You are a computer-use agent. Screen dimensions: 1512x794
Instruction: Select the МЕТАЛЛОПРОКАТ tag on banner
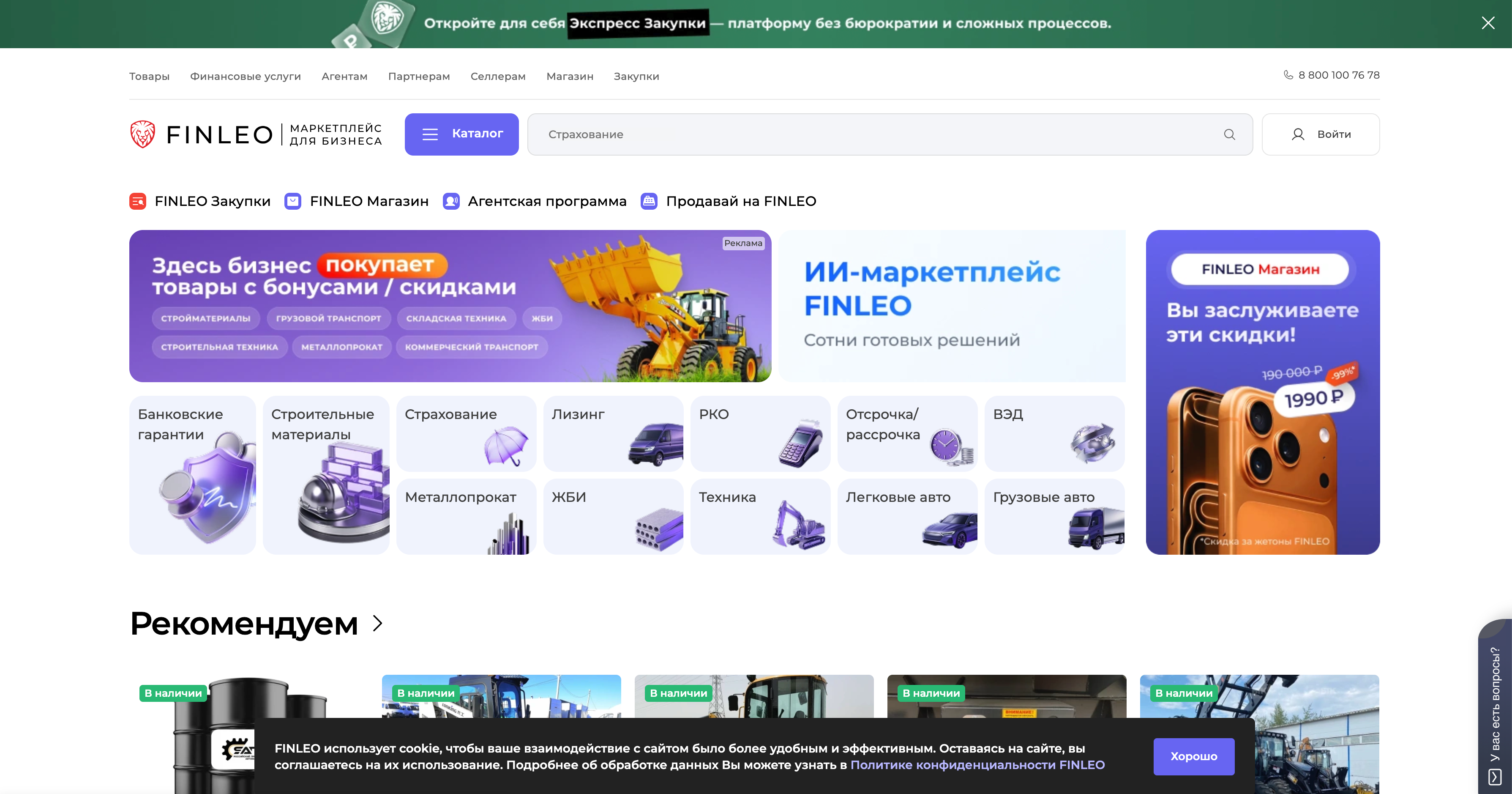[341, 347]
